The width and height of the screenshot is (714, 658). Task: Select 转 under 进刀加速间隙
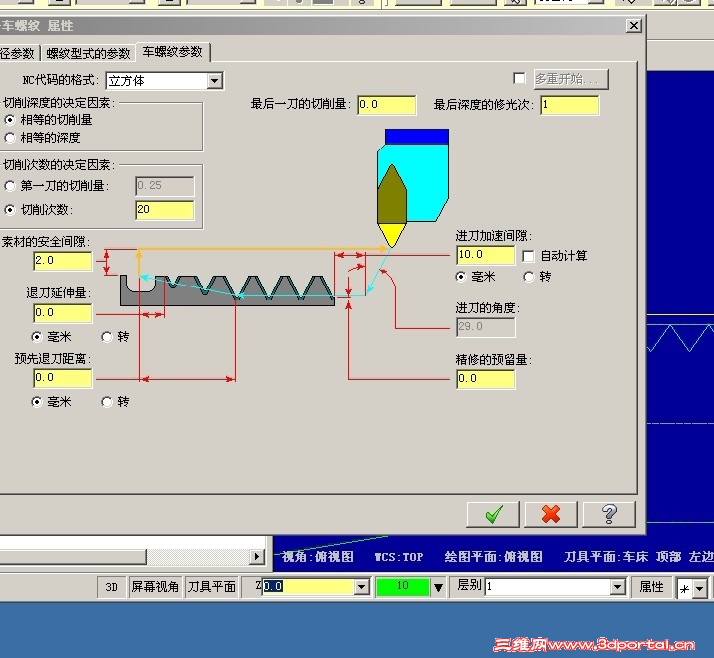[x=529, y=277]
